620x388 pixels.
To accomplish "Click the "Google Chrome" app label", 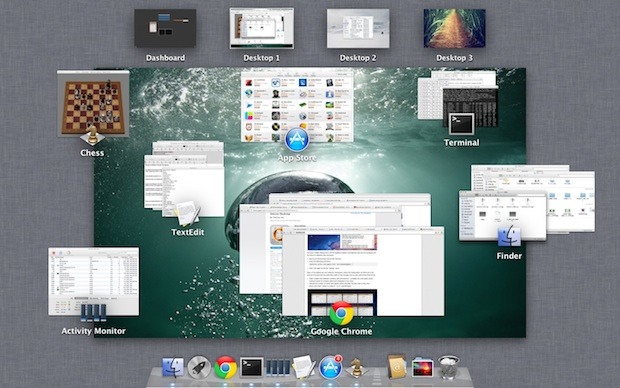I will (x=341, y=331).
